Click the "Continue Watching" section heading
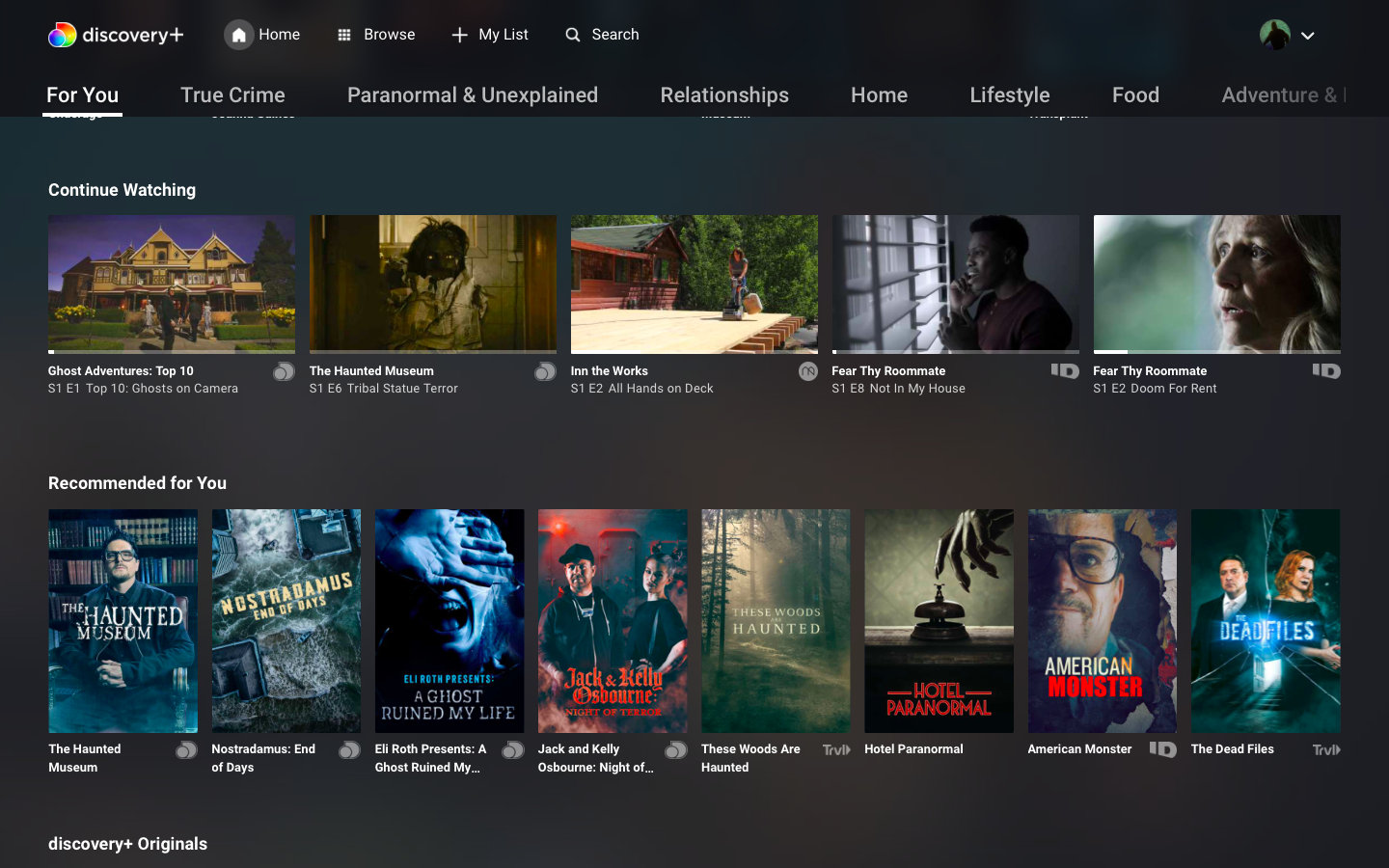Image resolution: width=1389 pixels, height=868 pixels. coord(123,190)
